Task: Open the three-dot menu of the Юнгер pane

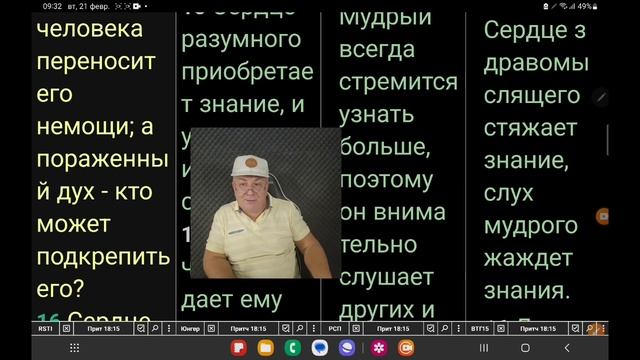Action: [314, 328]
